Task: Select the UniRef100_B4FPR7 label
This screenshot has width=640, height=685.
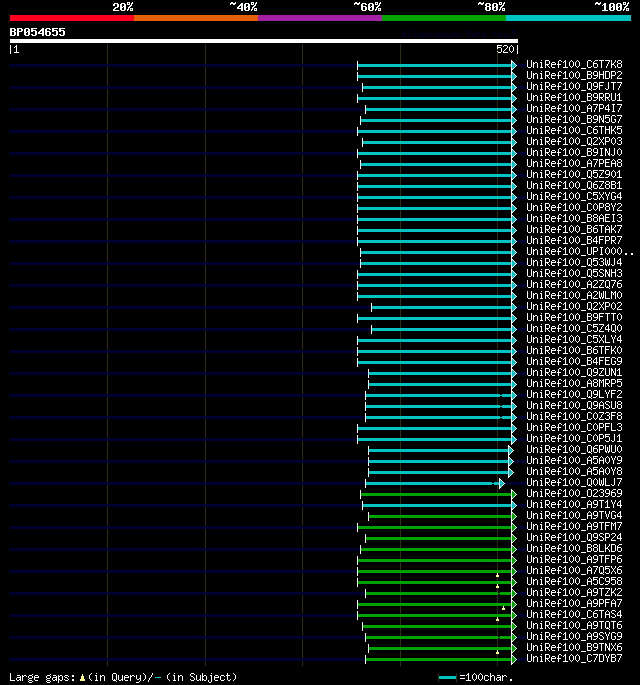Action: pos(574,240)
